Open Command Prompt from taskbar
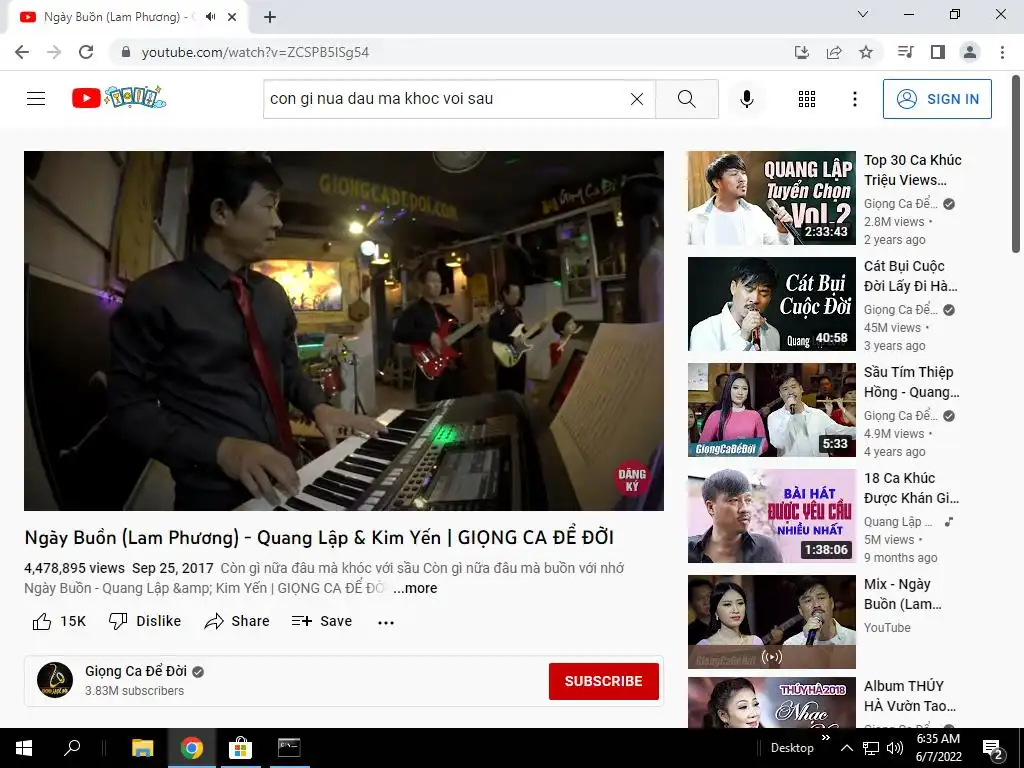 (x=289, y=748)
